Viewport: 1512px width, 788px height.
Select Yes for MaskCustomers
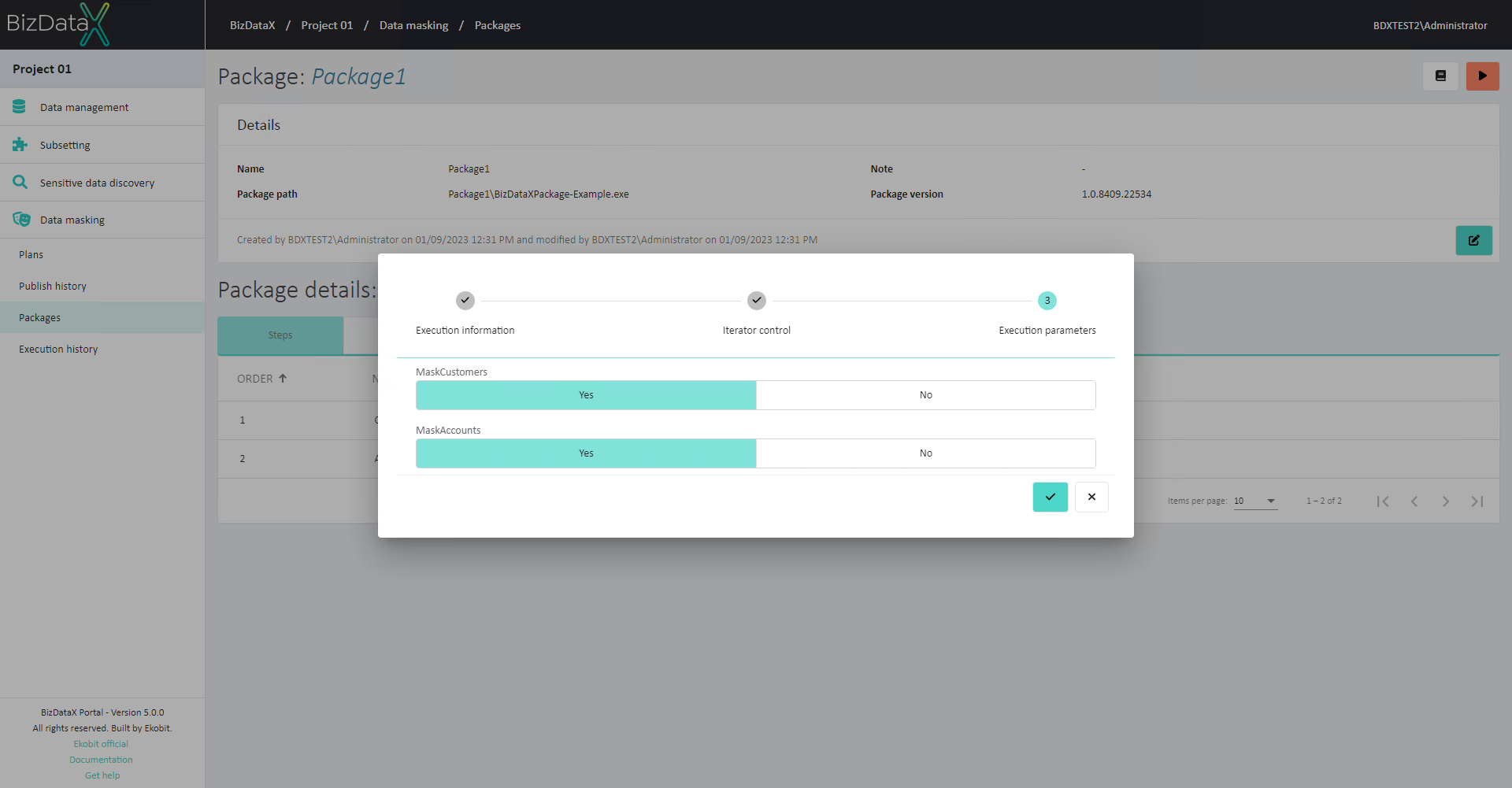tap(586, 395)
